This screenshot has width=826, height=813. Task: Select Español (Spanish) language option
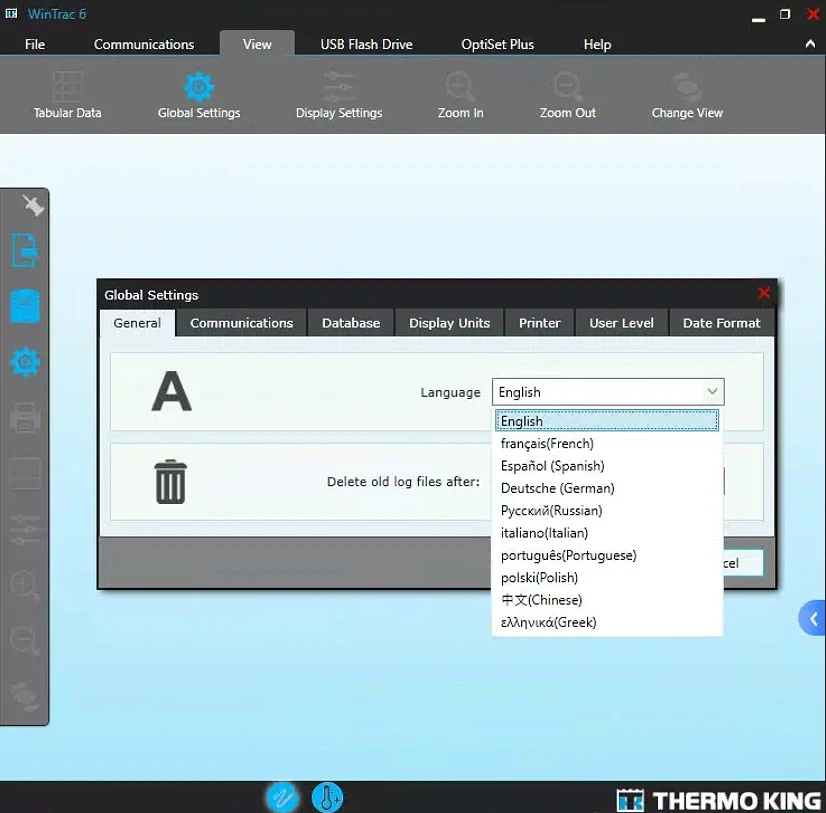click(607, 466)
